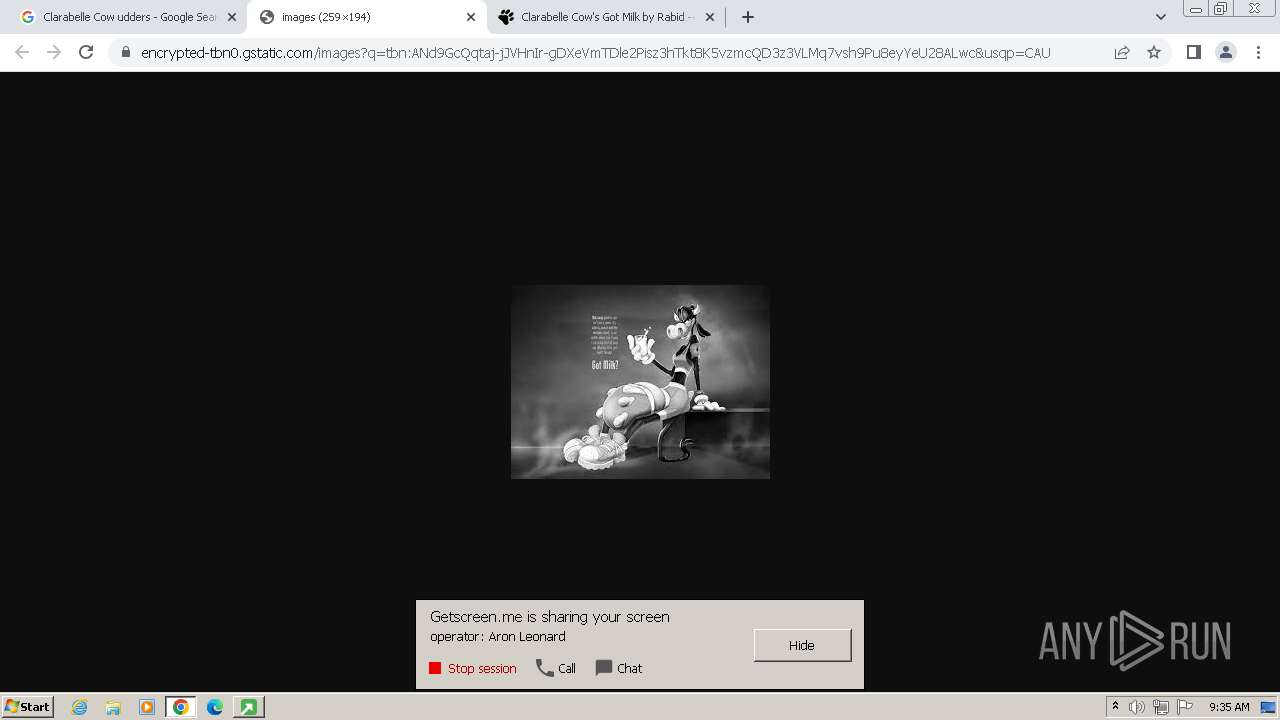The image size is (1280, 720).
Task: Click the Got Milk image
Action: pyautogui.click(x=640, y=382)
